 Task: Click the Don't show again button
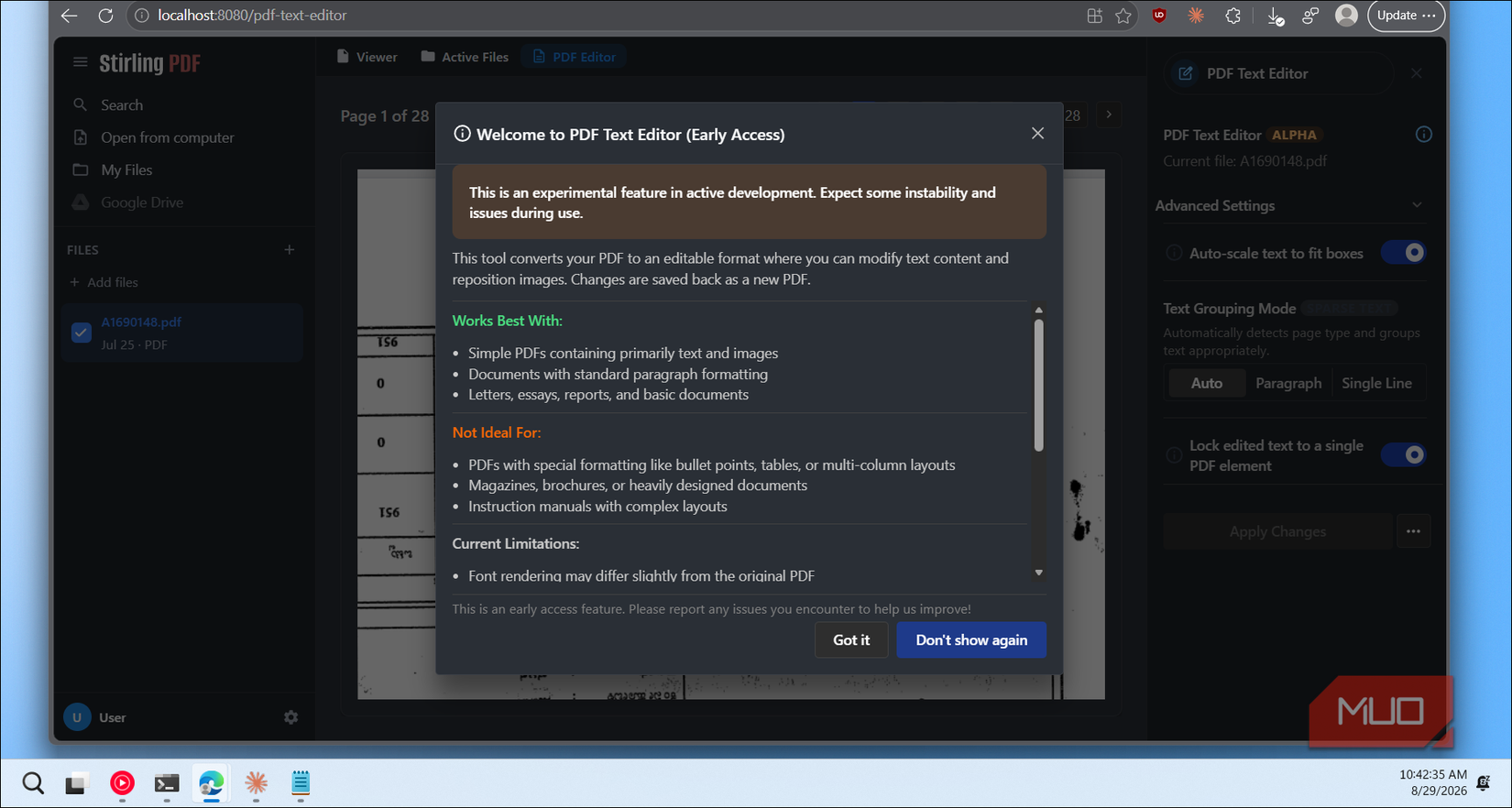point(971,640)
